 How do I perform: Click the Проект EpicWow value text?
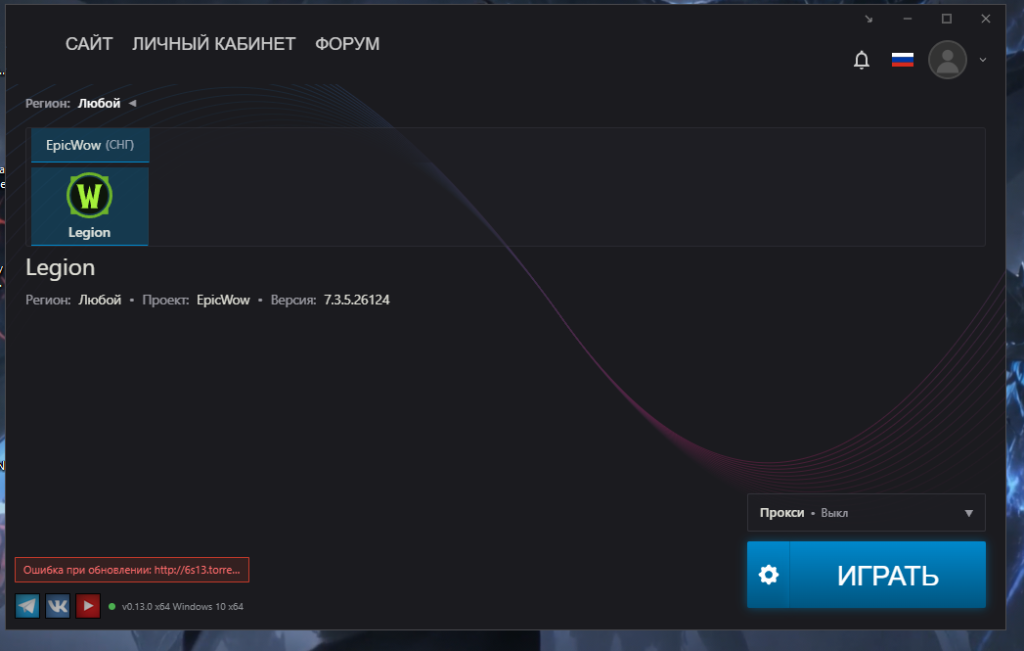pos(223,300)
